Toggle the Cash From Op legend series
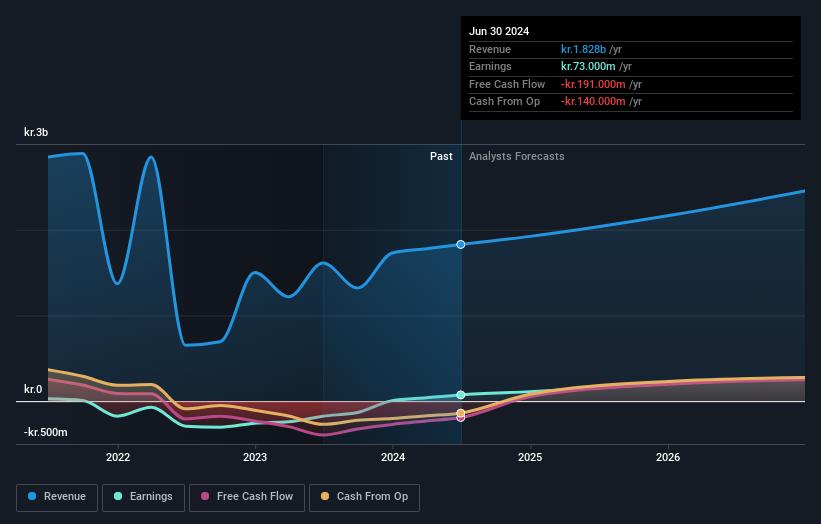Image resolution: width=821 pixels, height=524 pixels. [364, 497]
